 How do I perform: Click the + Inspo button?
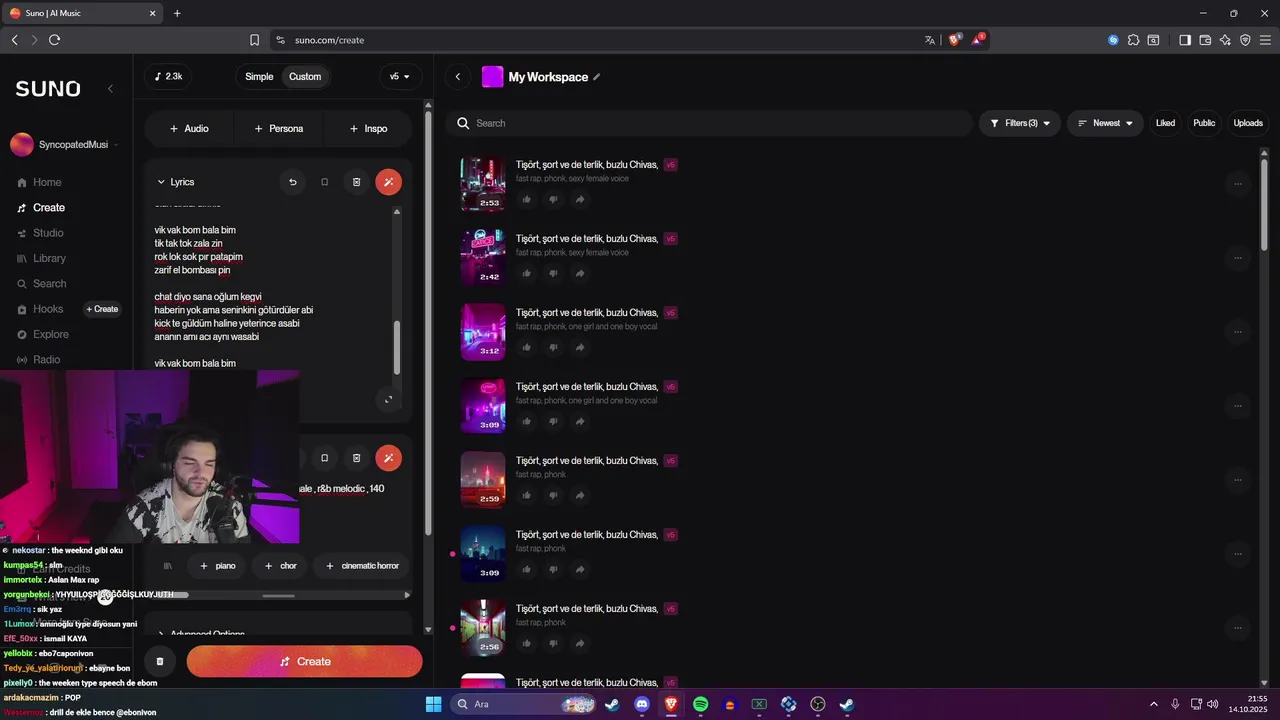[x=368, y=128]
